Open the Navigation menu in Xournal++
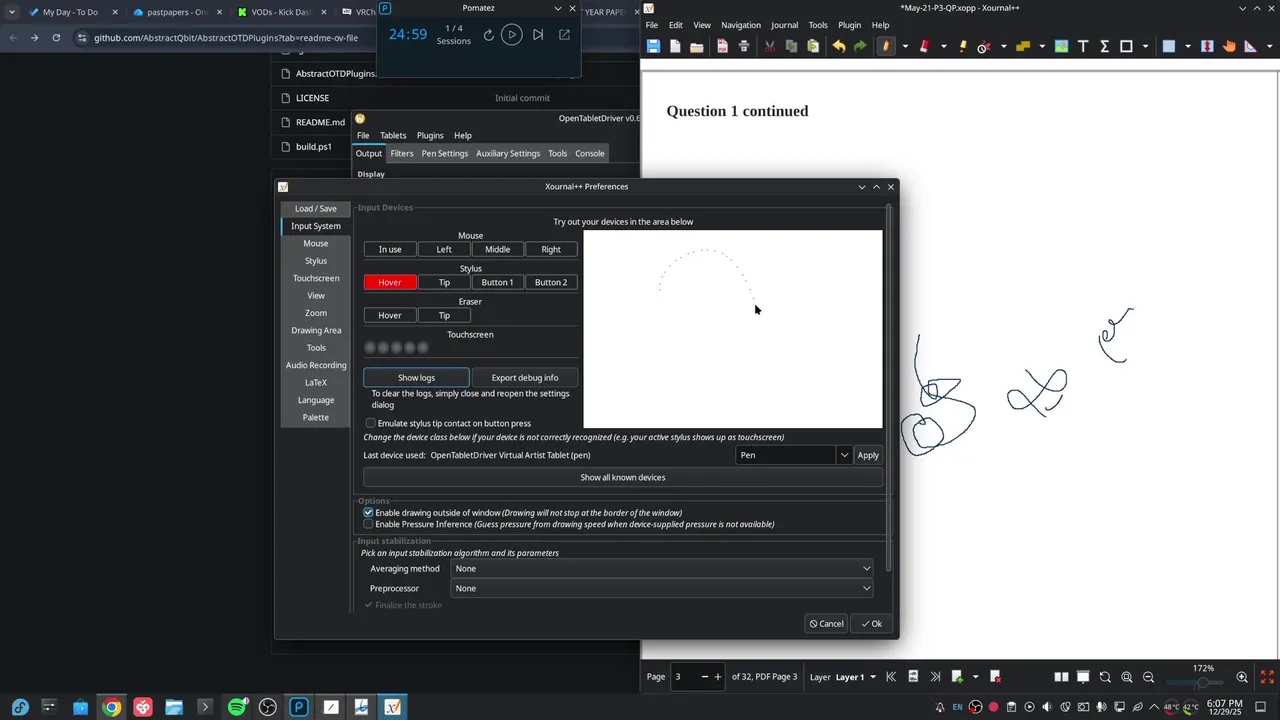 point(740,25)
